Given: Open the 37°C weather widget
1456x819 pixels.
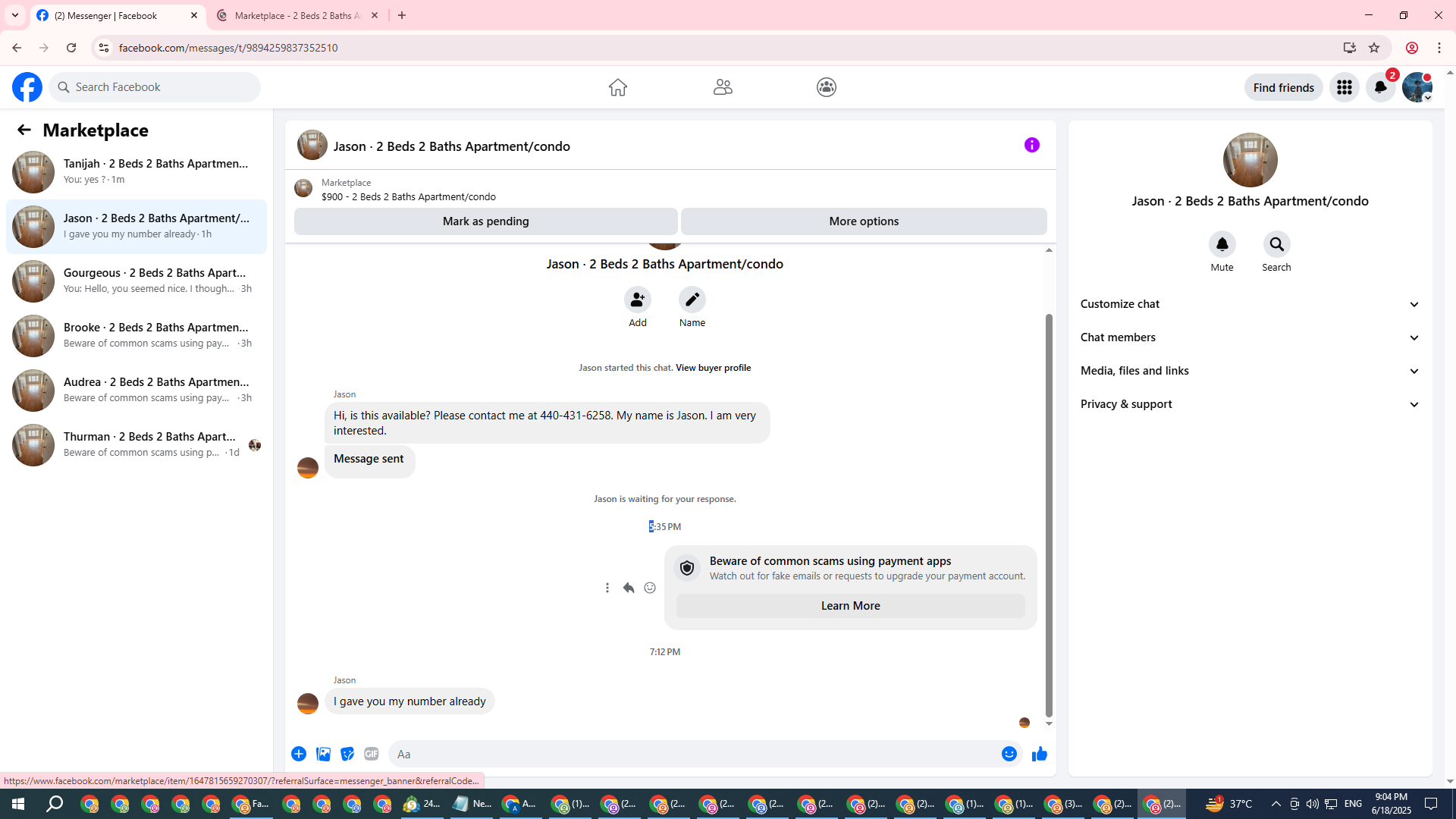Looking at the screenshot, I should pyautogui.click(x=1229, y=804).
